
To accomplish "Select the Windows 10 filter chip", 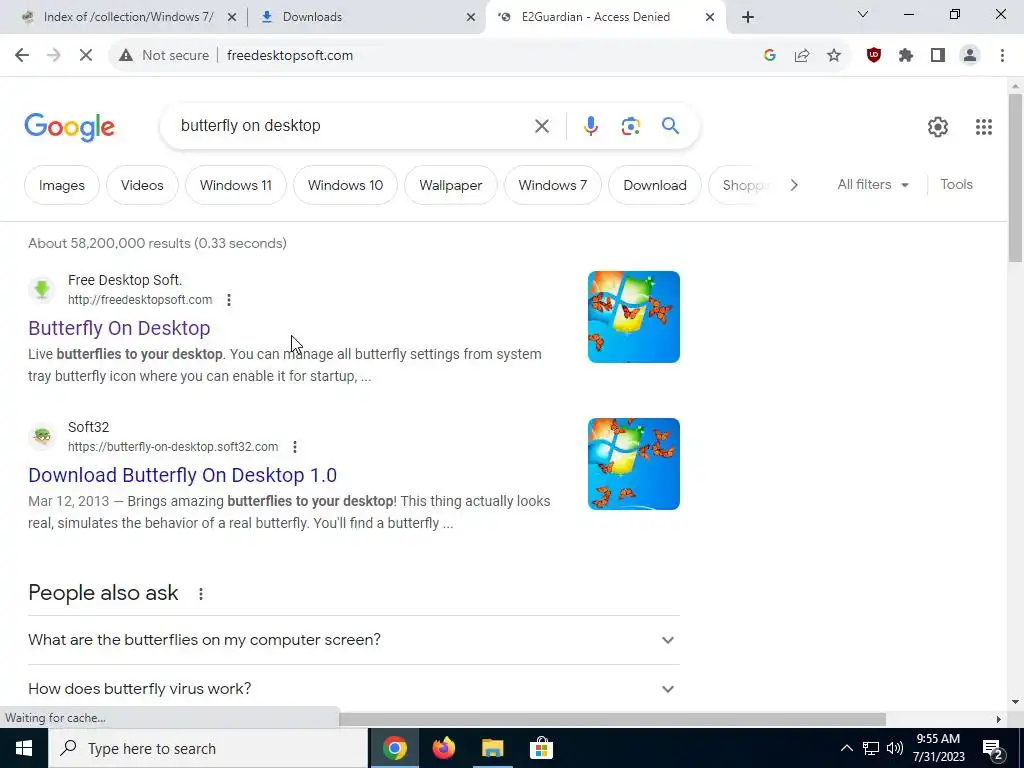I will coord(345,185).
